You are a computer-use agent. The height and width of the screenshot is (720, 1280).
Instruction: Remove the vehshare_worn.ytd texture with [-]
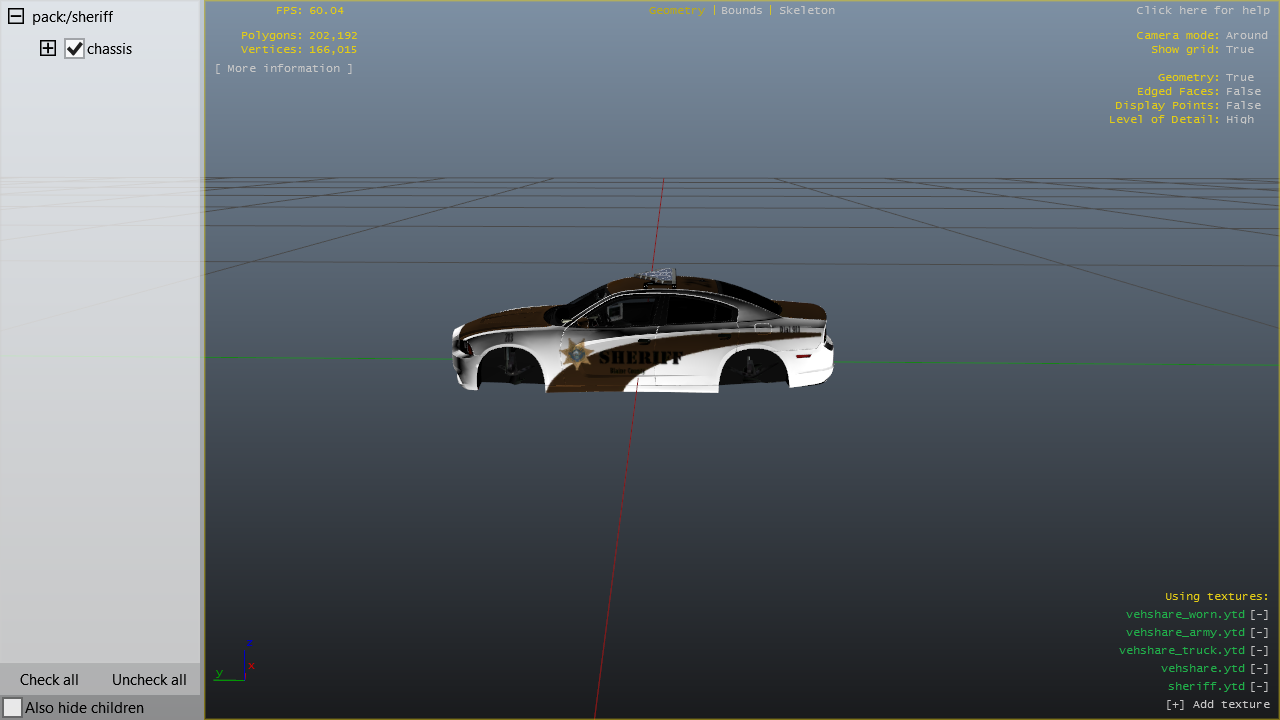(x=1259, y=615)
